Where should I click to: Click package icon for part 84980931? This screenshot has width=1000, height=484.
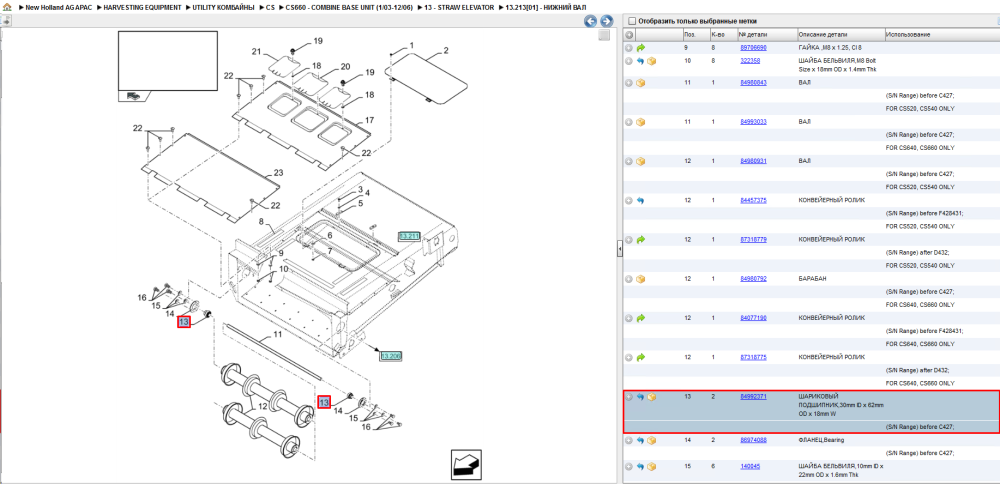point(641,161)
